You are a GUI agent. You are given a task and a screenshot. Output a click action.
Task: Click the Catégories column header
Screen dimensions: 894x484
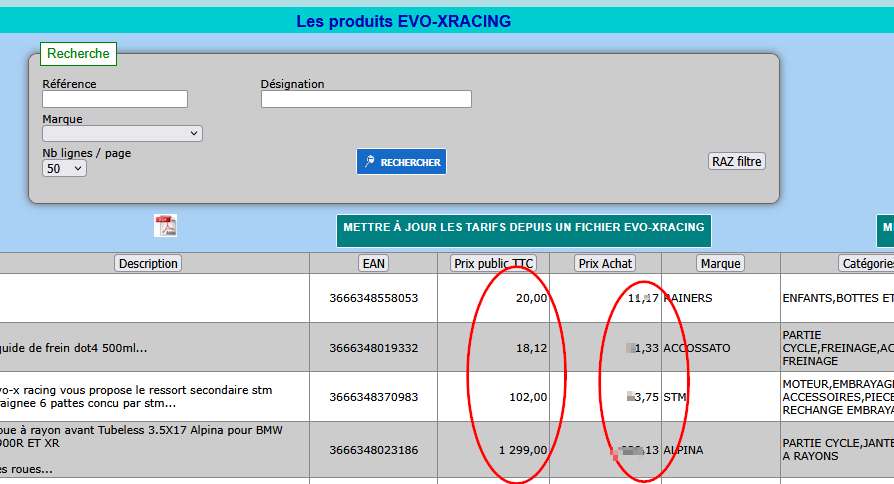866,263
